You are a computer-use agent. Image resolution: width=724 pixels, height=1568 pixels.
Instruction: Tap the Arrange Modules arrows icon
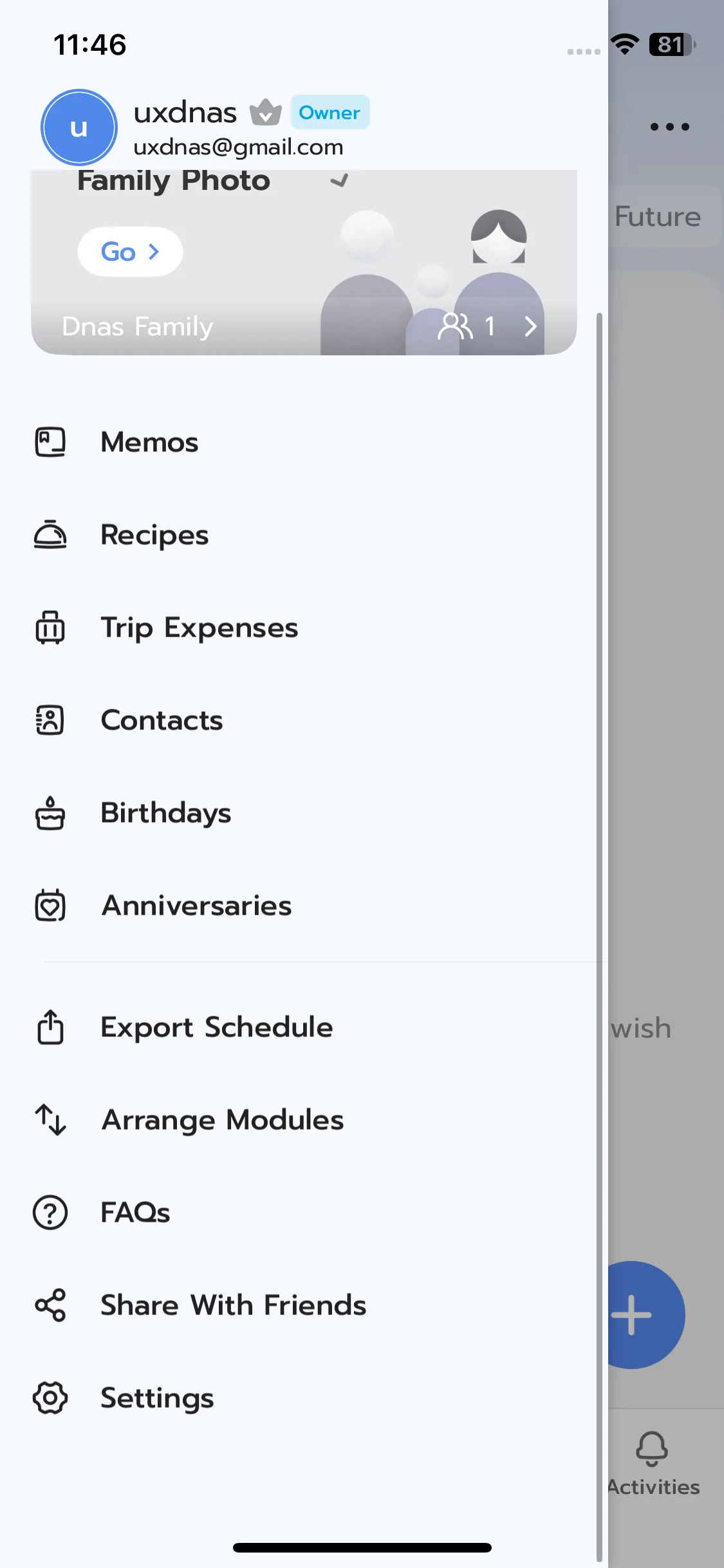point(50,1119)
